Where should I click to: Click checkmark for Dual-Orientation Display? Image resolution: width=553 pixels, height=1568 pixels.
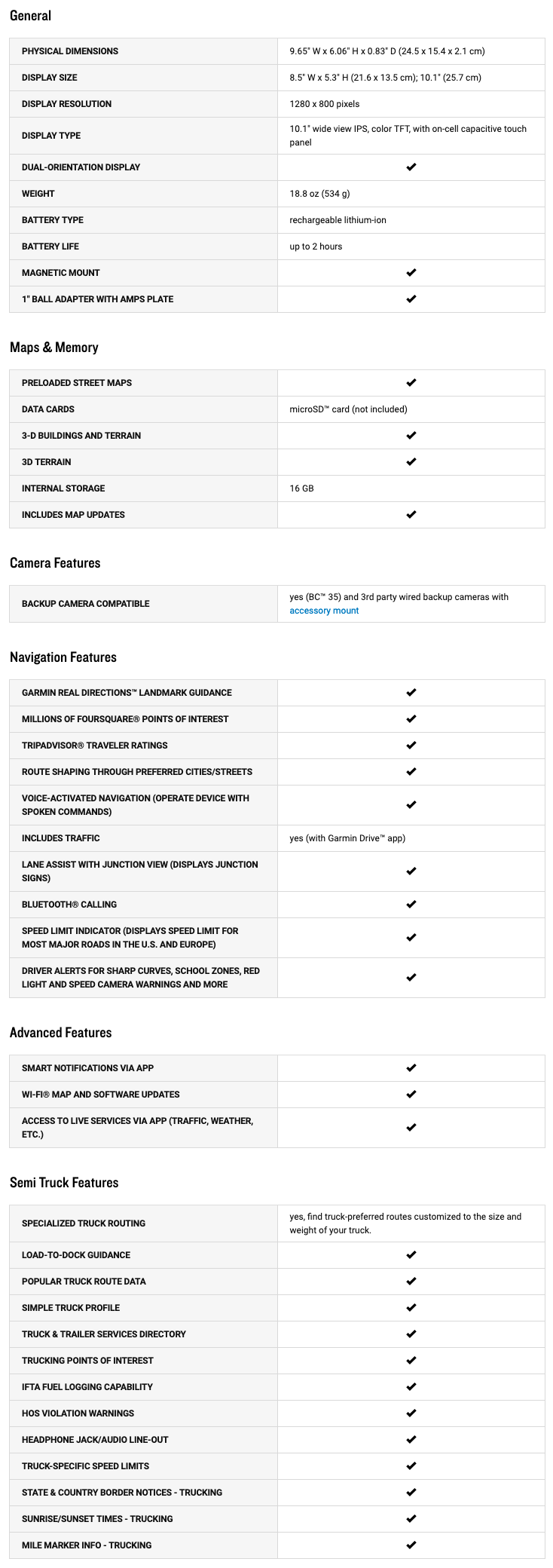[x=411, y=167]
